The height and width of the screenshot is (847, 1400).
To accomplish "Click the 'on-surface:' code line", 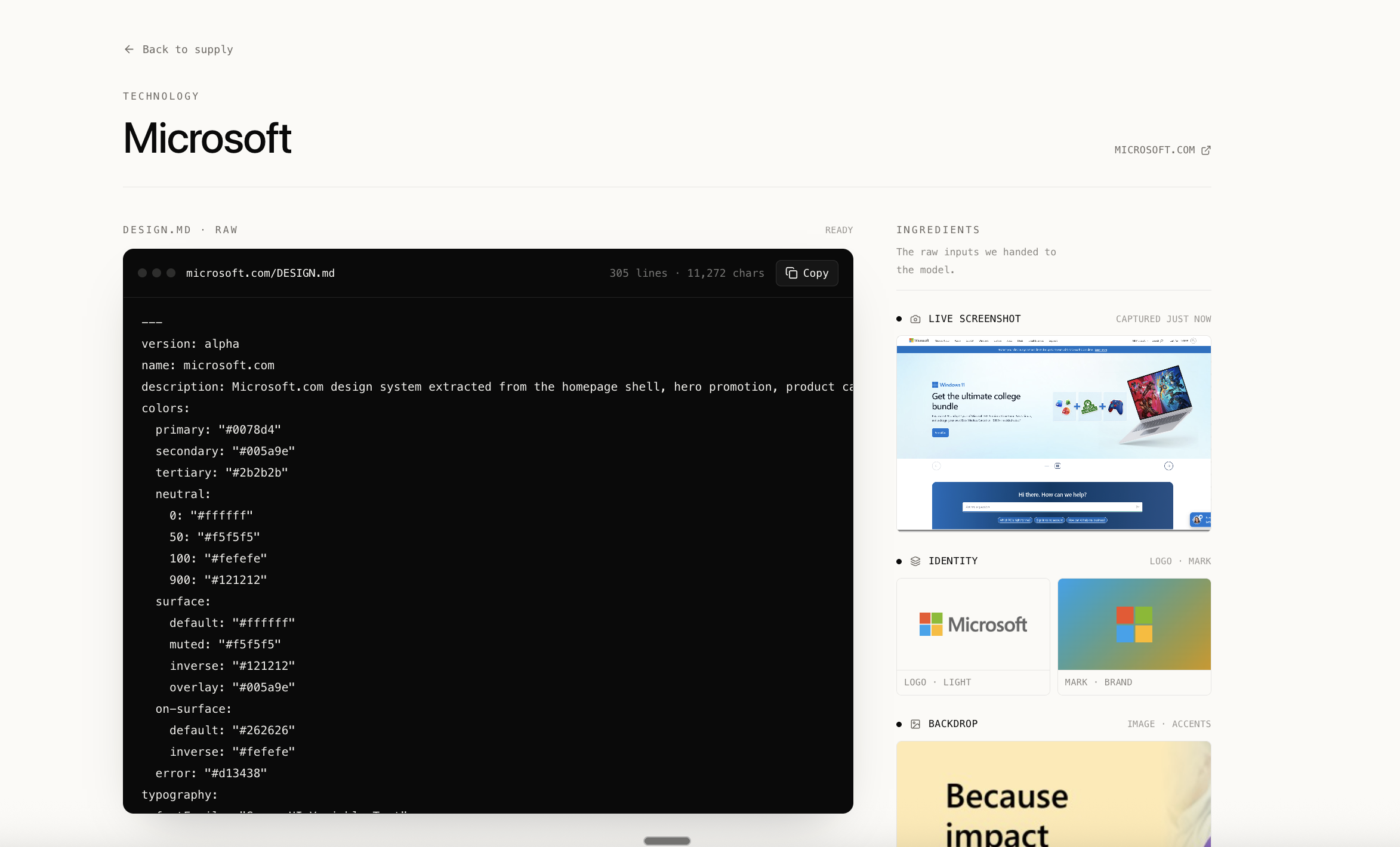I will pos(194,709).
